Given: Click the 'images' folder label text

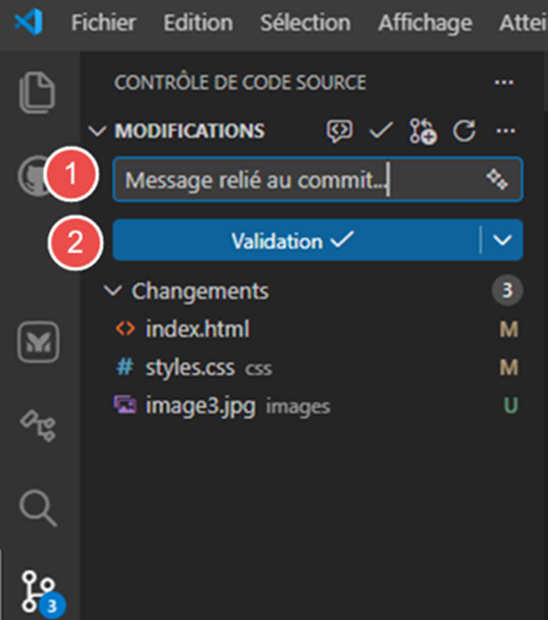Looking at the screenshot, I should pos(298,406).
